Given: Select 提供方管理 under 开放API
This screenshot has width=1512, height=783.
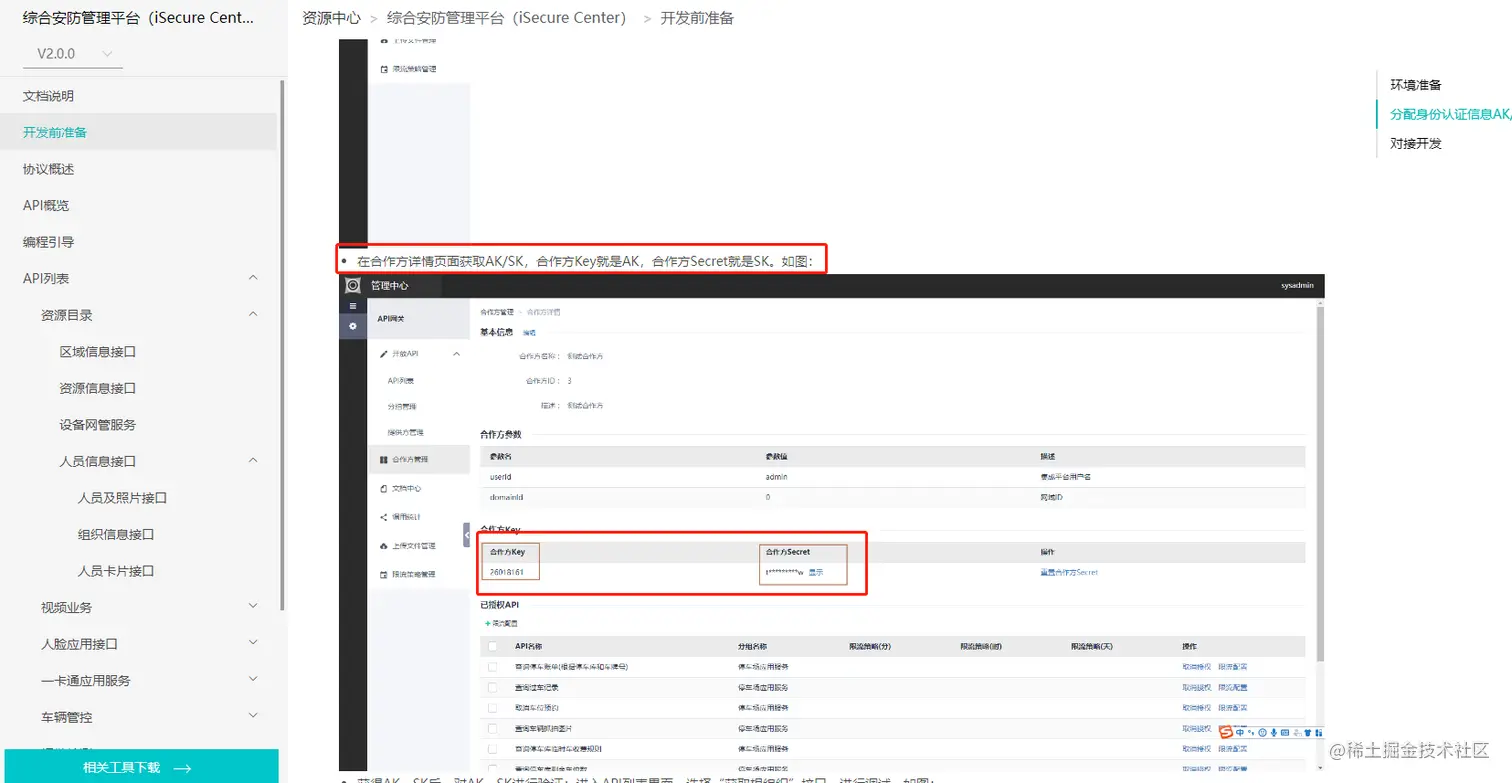Looking at the screenshot, I should click(406, 433).
